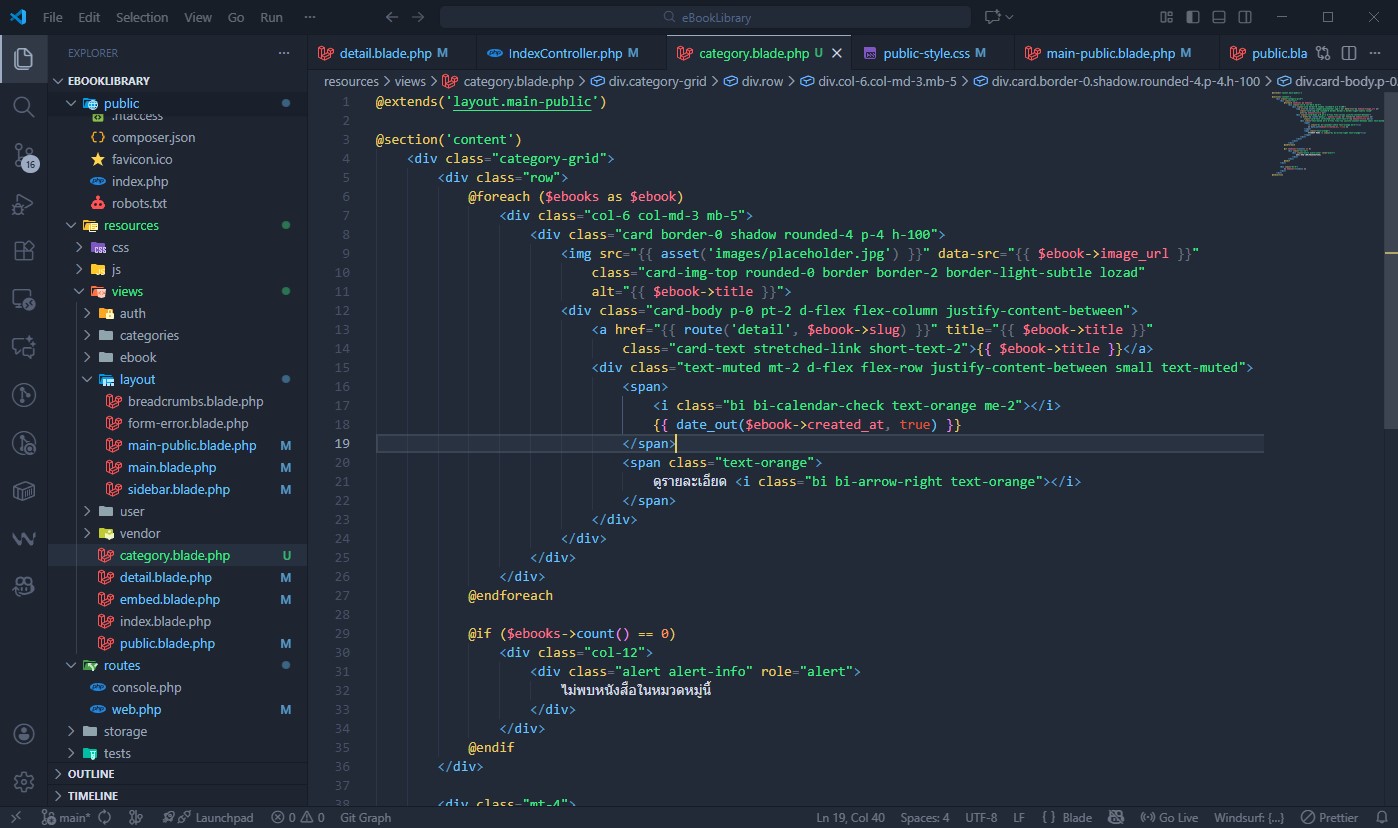Open the Selection menu
This screenshot has width=1398, height=828.
click(x=142, y=17)
